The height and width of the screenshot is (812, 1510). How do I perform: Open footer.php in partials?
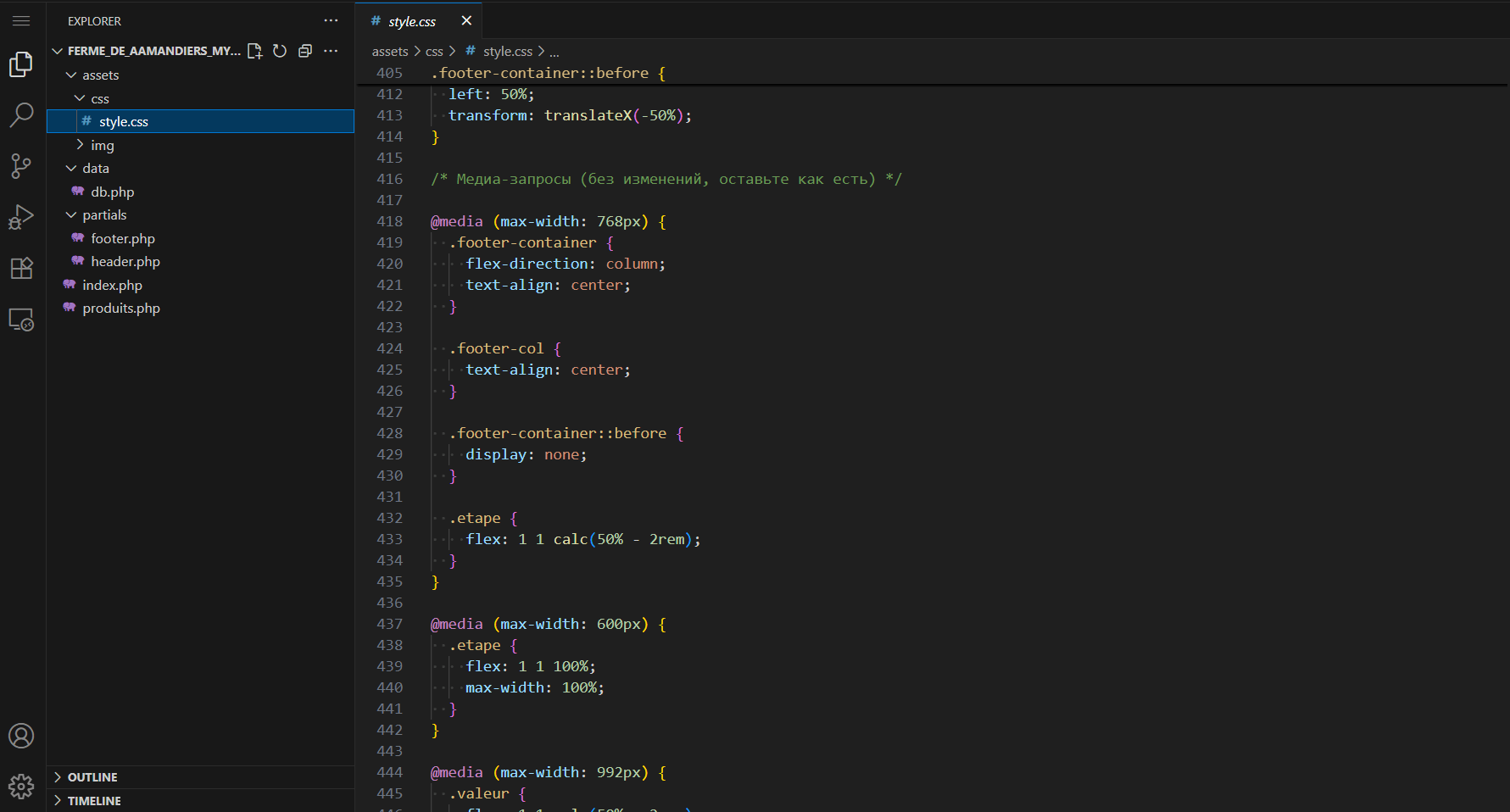coord(200,239)
